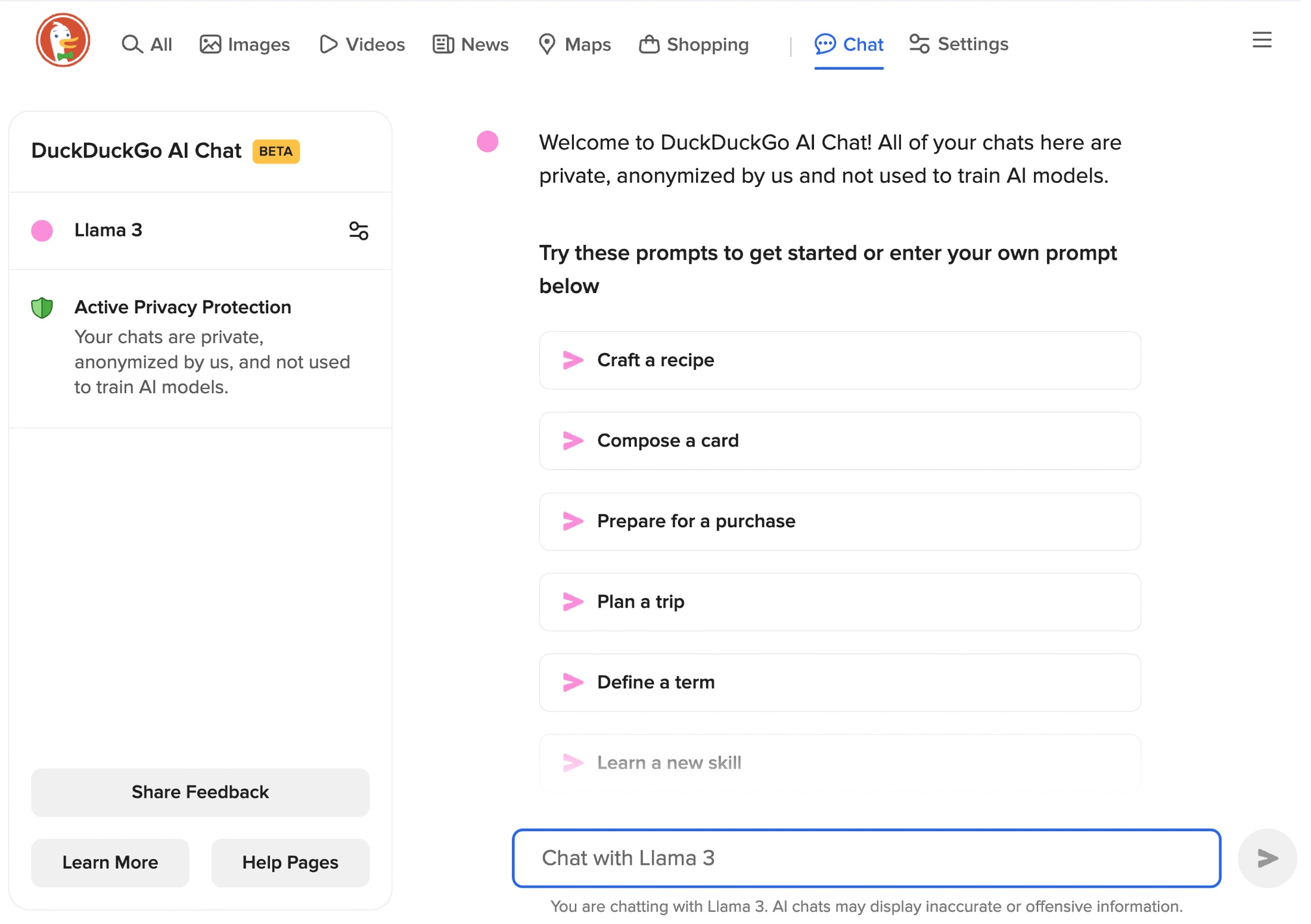Select the Videos search icon
Screen dimensions: 1311x924
(328, 44)
